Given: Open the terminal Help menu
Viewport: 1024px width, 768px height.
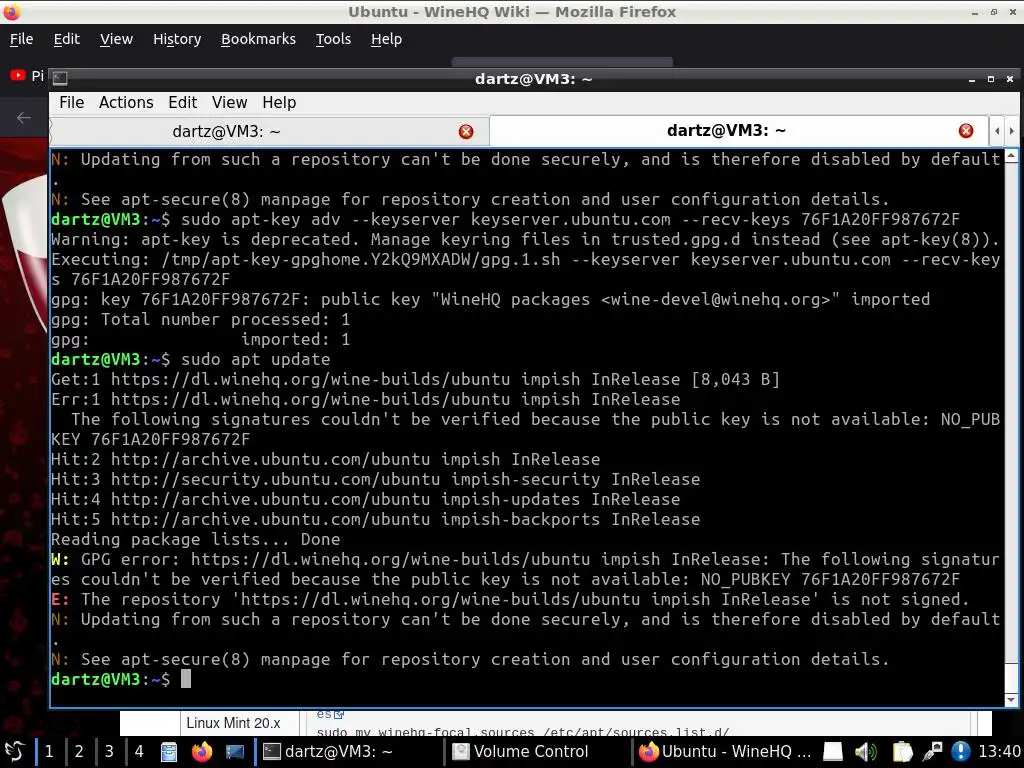Looking at the screenshot, I should point(279,103).
